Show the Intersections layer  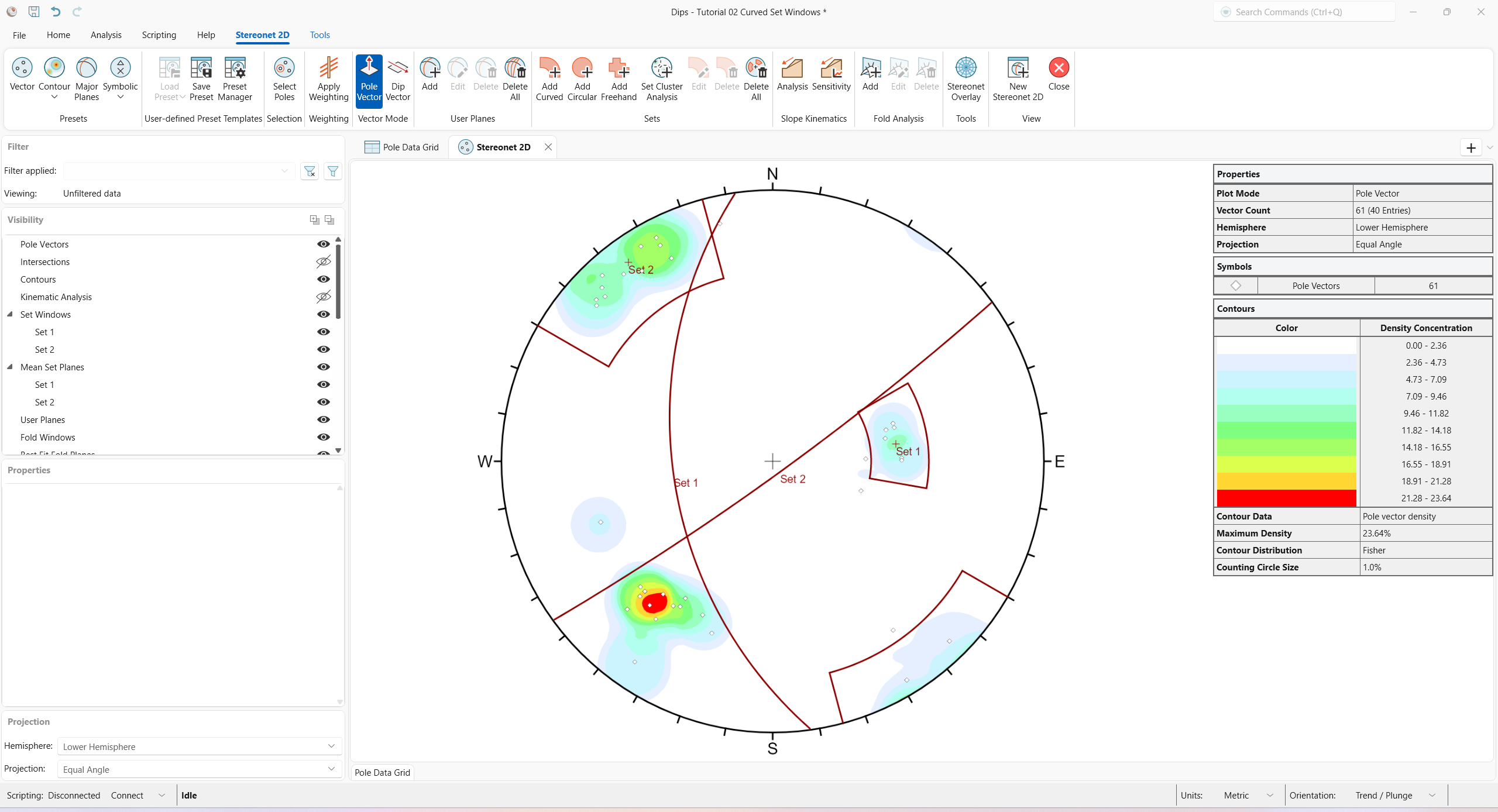(324, 262)
